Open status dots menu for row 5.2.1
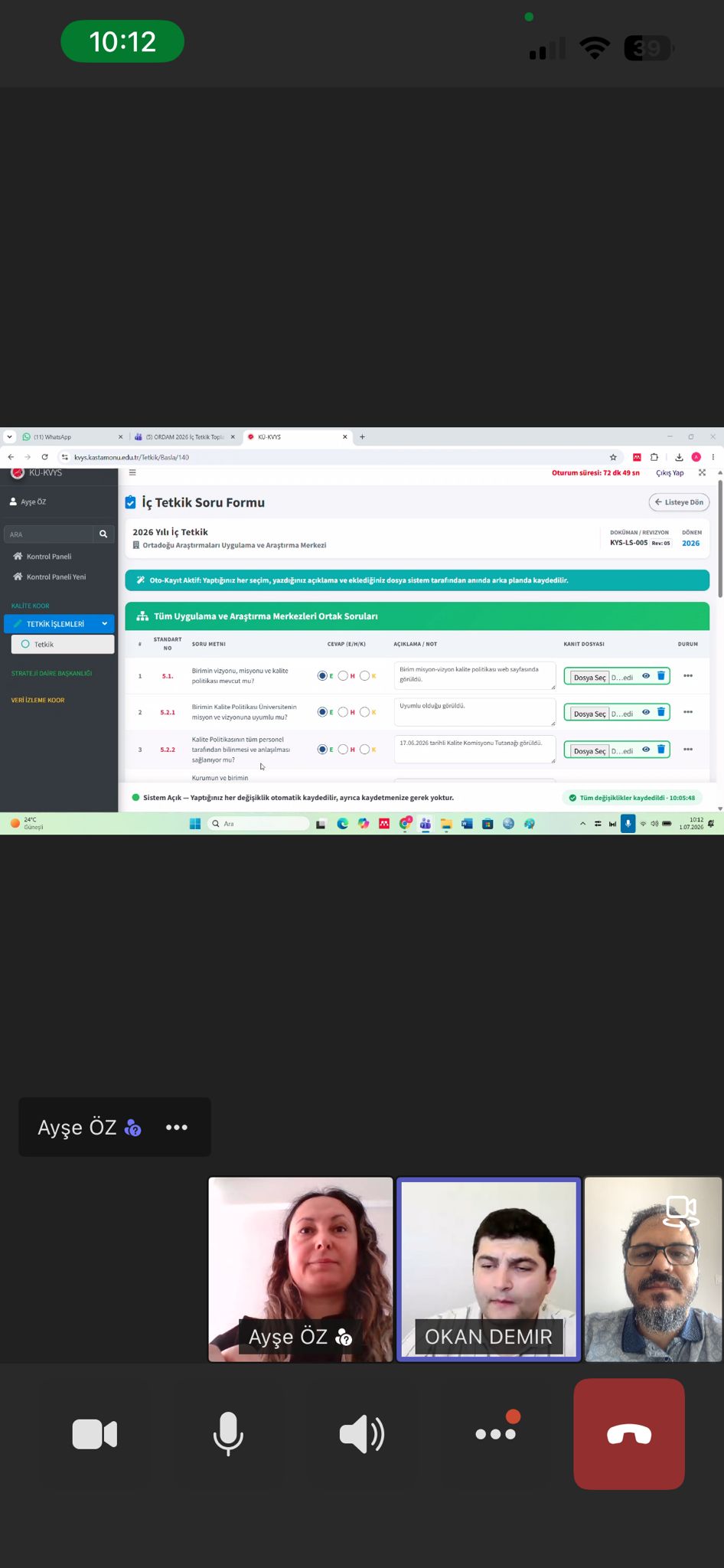 click(x=688, y=712)
